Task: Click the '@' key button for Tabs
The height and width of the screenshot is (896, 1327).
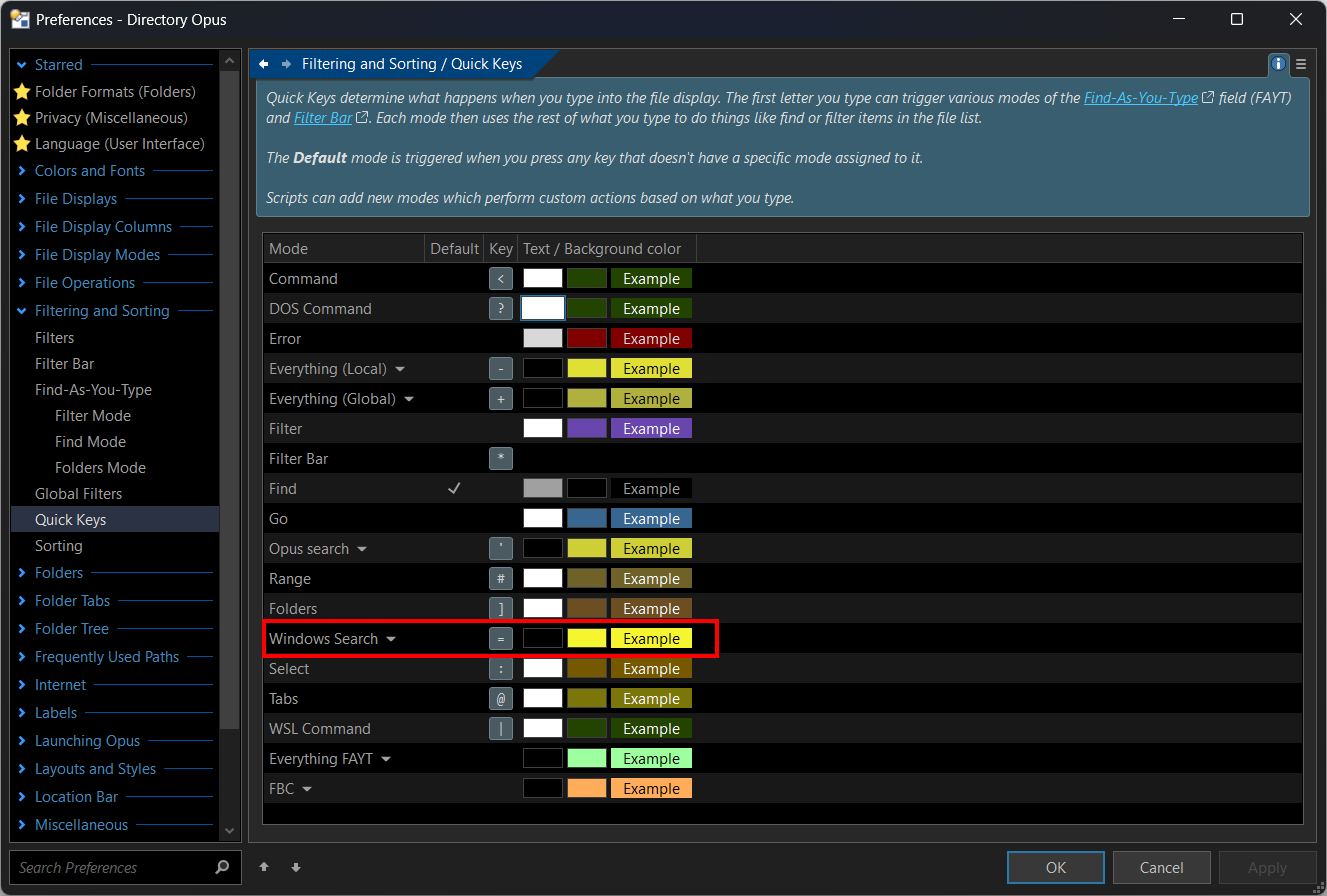Action: pos(501,698)
